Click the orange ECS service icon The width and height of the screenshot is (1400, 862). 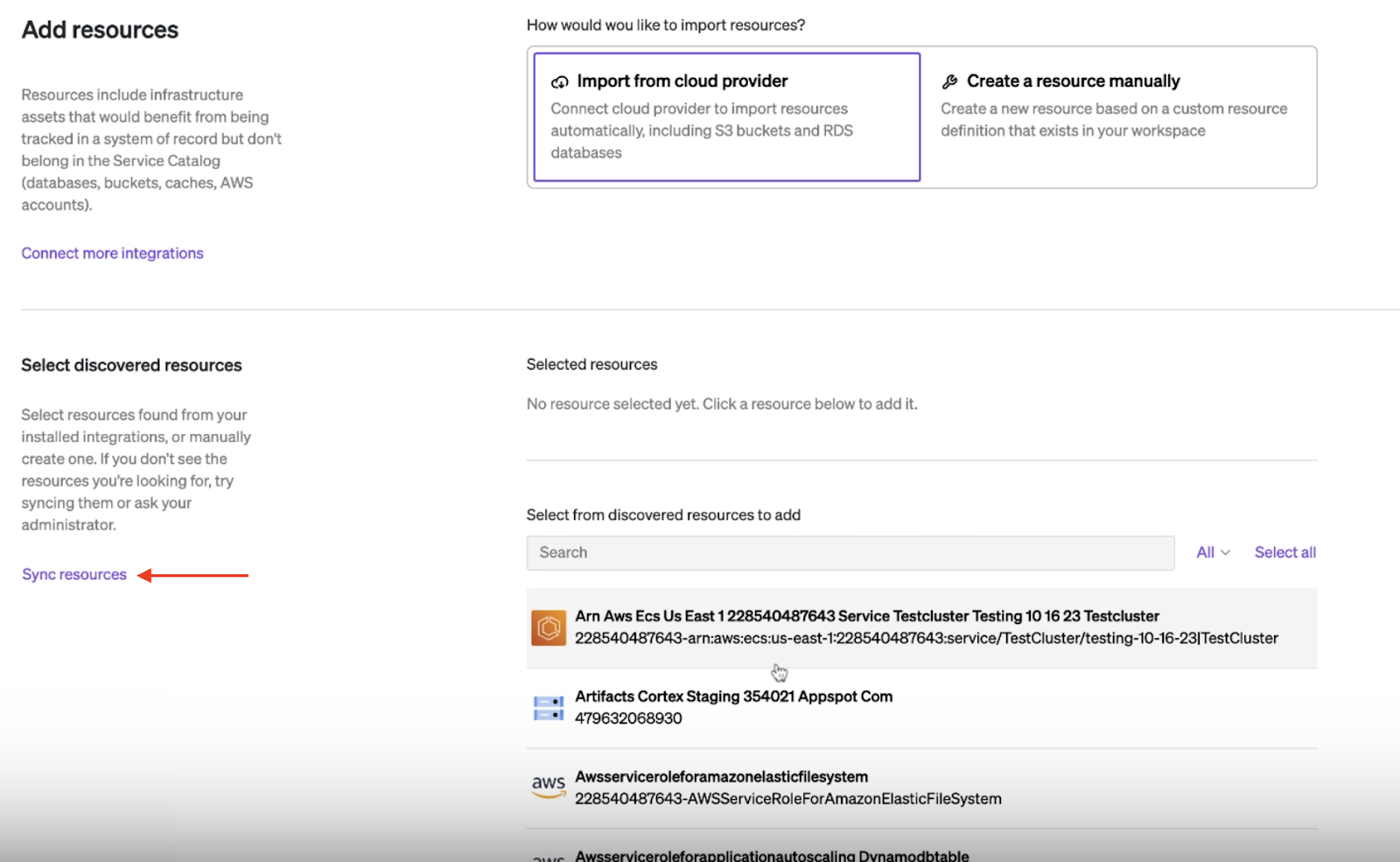549,627
